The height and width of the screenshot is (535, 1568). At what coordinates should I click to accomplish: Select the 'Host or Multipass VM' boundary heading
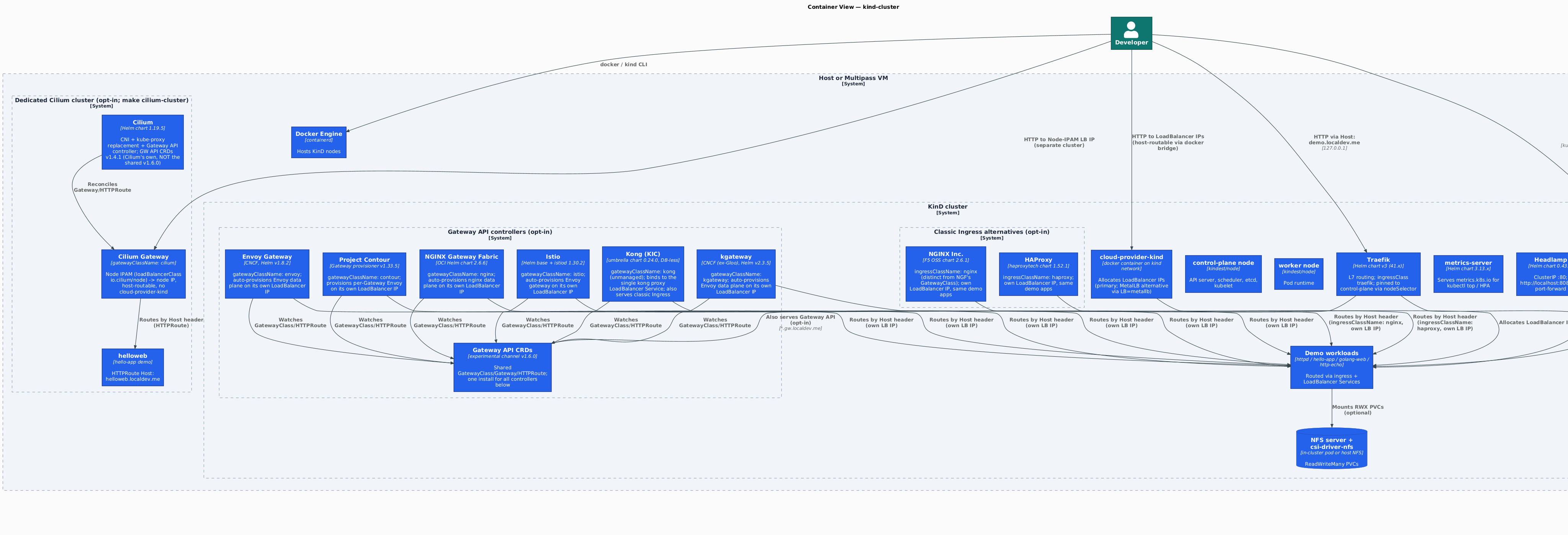point(853,78)
